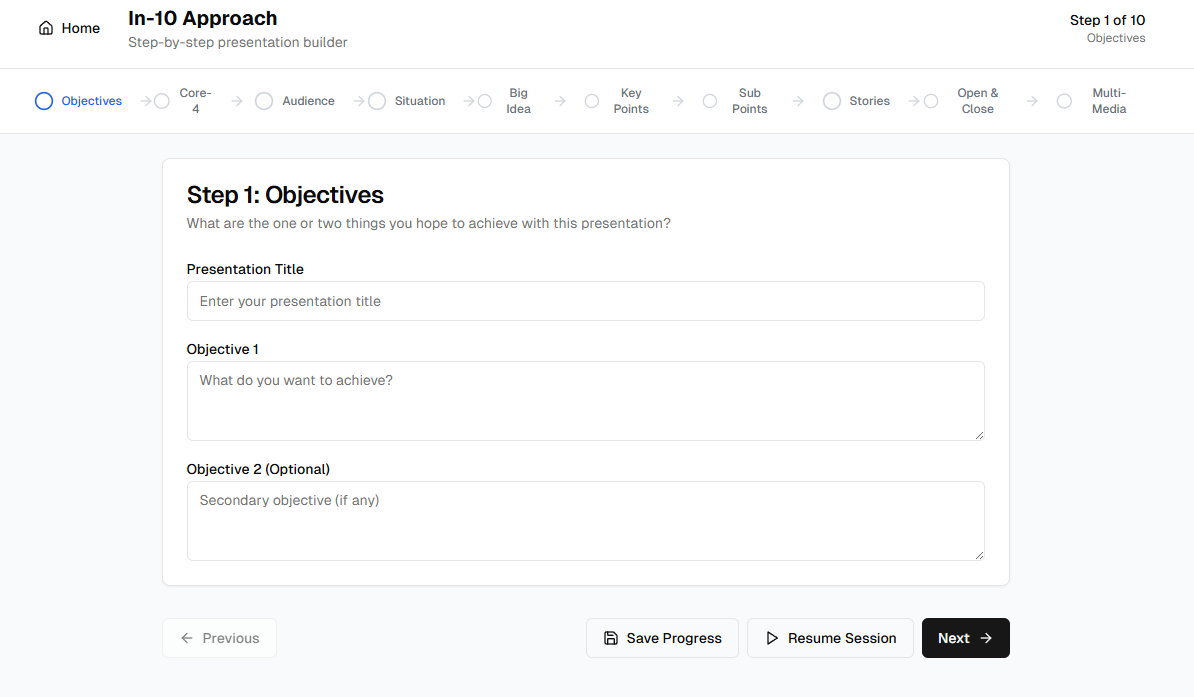
Task: Click the Resume Session button
Action: coord(830,638)
